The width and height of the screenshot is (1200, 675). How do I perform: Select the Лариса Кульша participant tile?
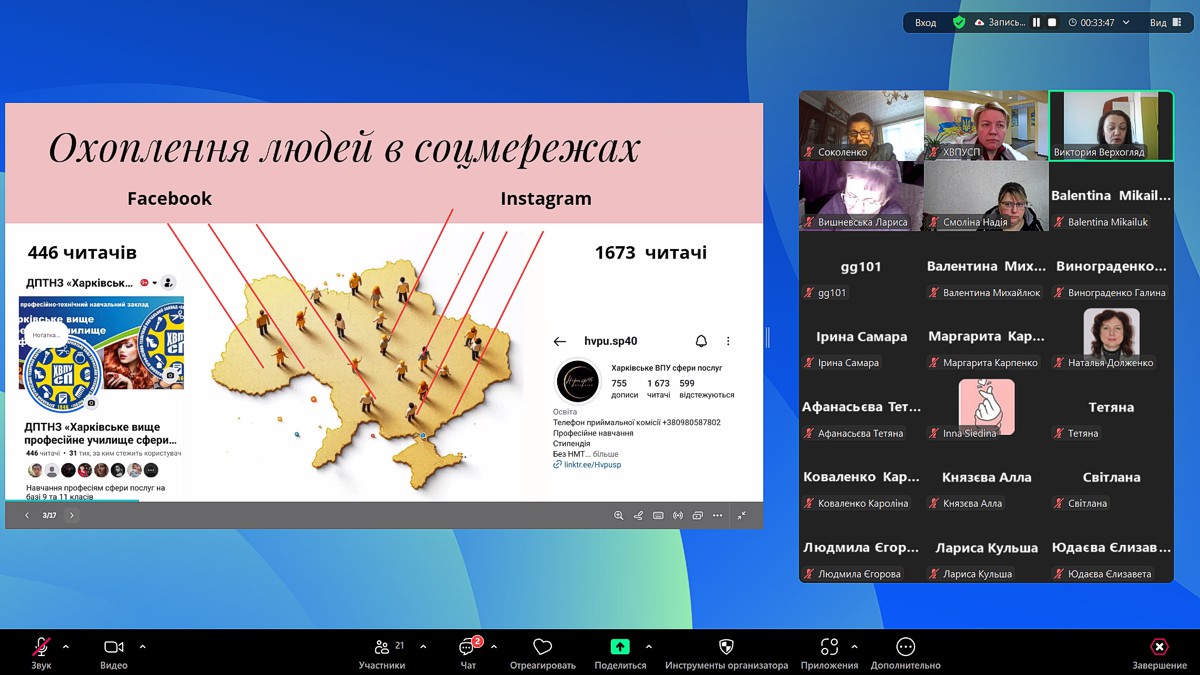(x=985, y=548)
